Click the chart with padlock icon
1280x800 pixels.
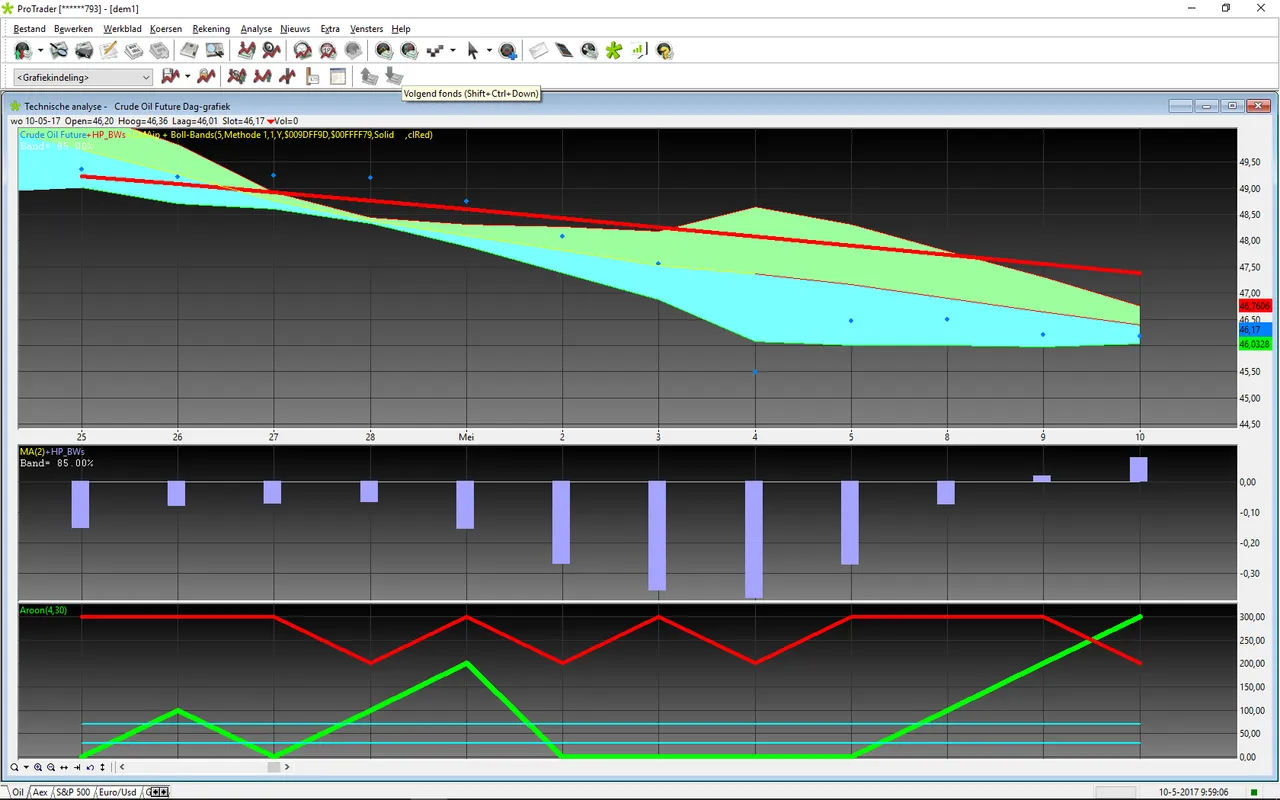pyautogui.click(x=206, y=76)
